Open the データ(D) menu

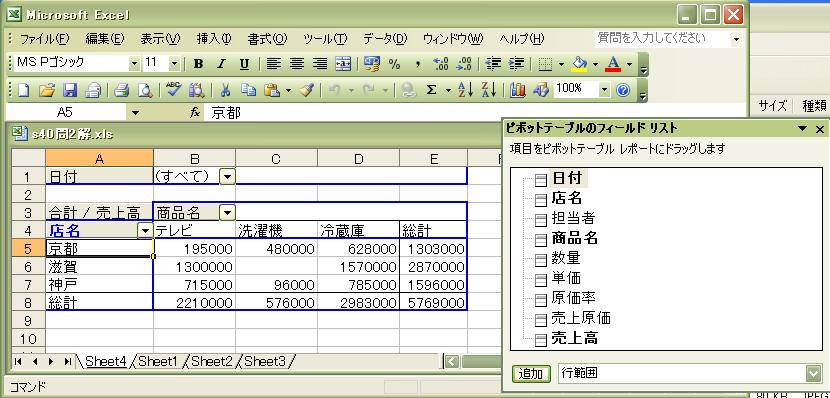click(385, 39)
